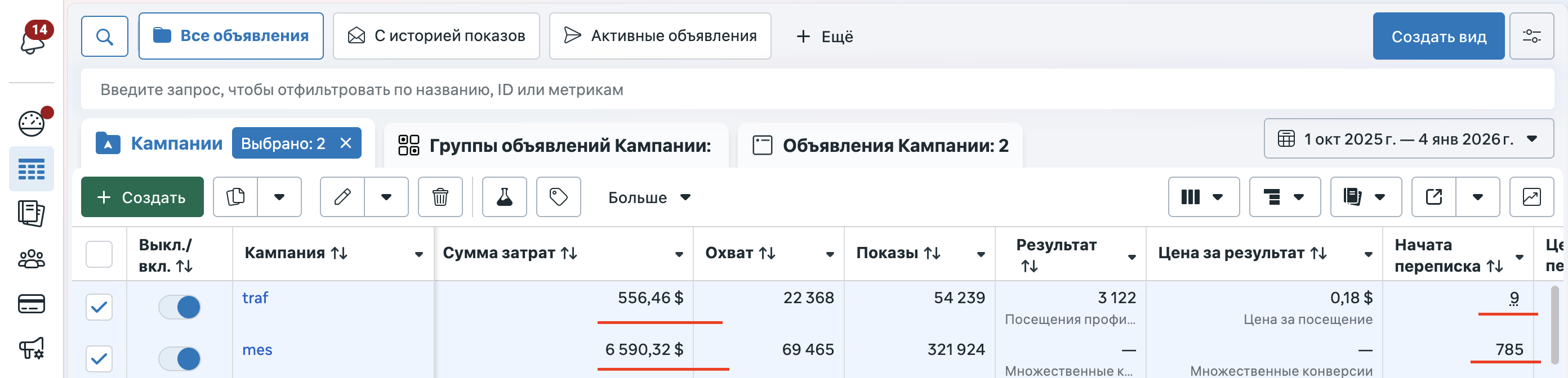The width and height of the screenshot is (1568, 378).
Task: Edit selected campaigns with the pencil icon
Action: tap(342, 197)
